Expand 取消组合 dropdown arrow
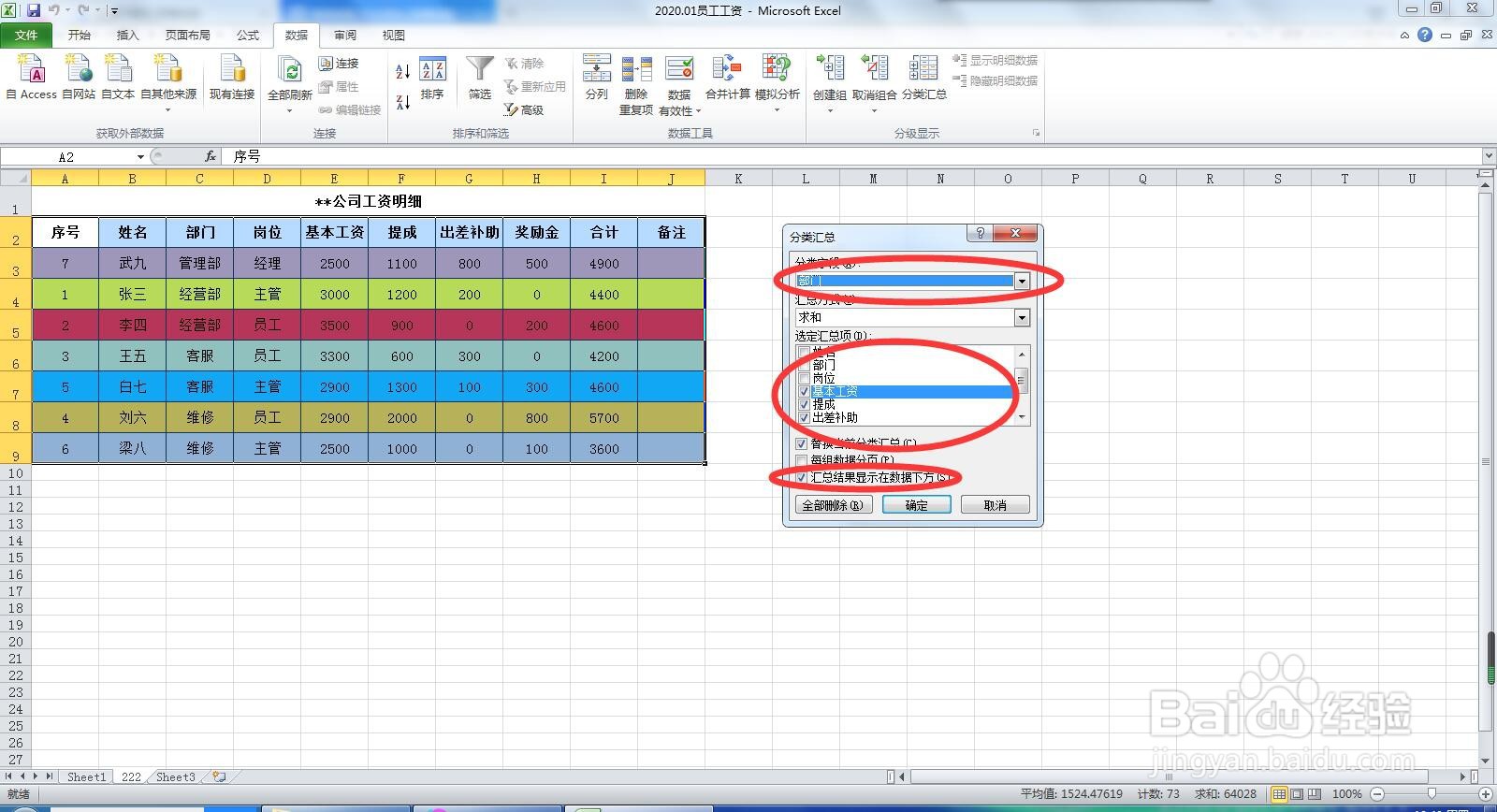Image resolution: width=1497 pixels, height=812 pixels. [x=874, y=110]
